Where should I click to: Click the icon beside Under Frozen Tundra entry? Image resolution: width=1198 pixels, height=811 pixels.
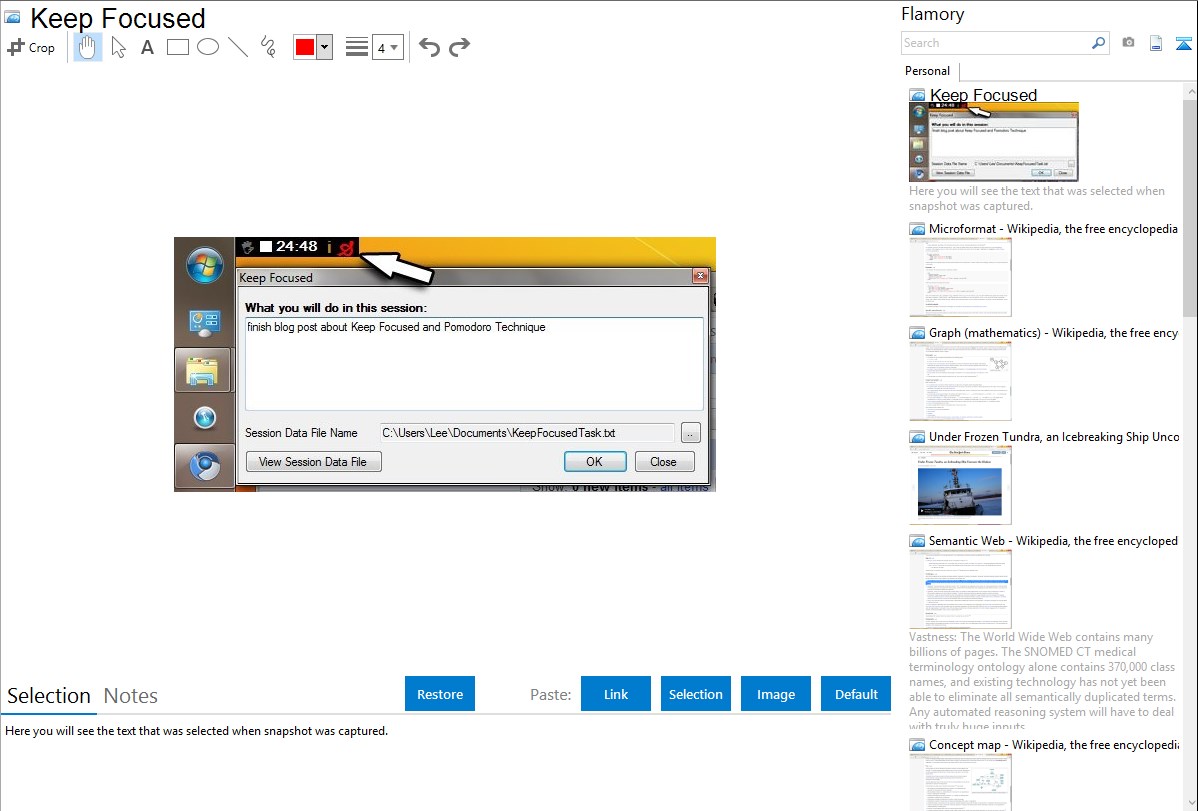917,437
